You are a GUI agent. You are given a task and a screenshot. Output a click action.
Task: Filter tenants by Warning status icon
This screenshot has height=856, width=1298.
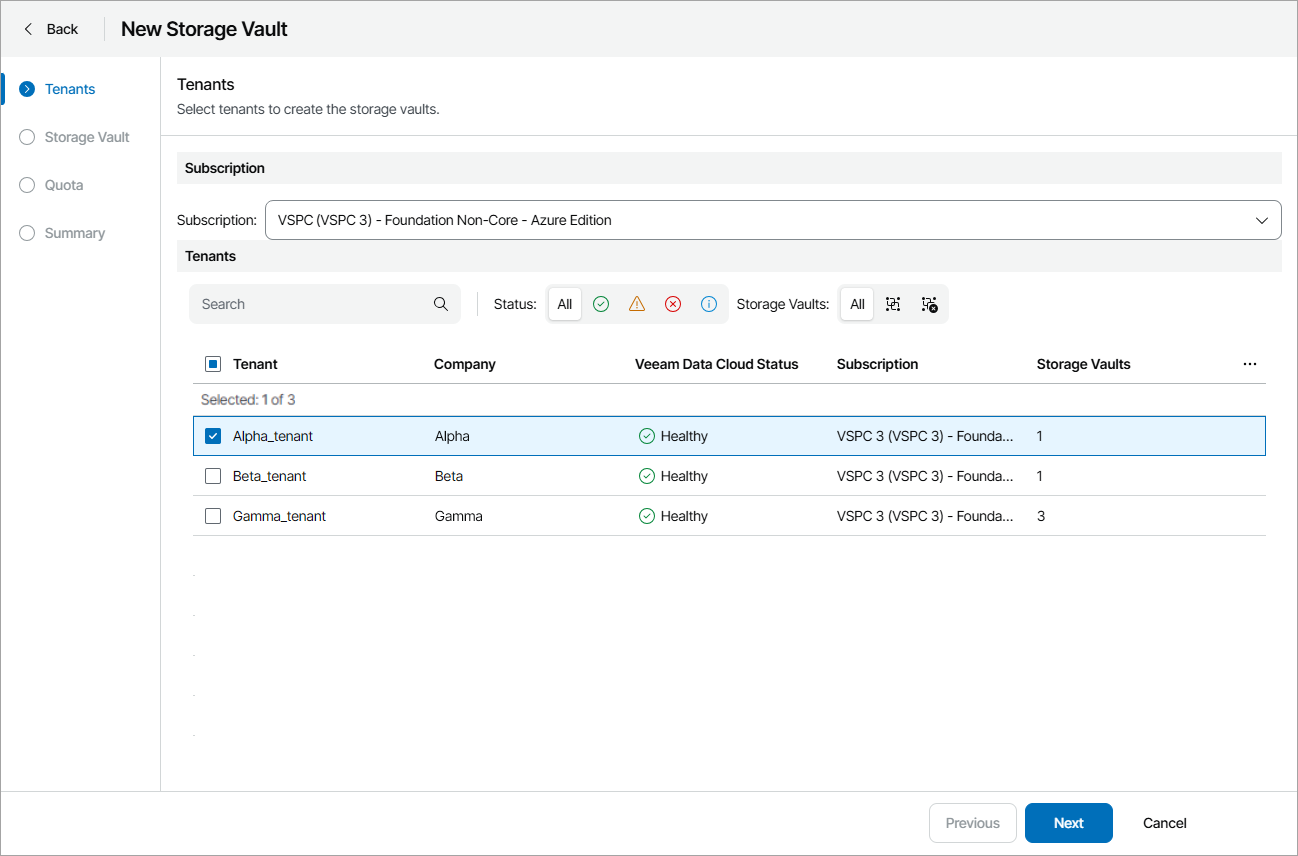pos(637,304)
